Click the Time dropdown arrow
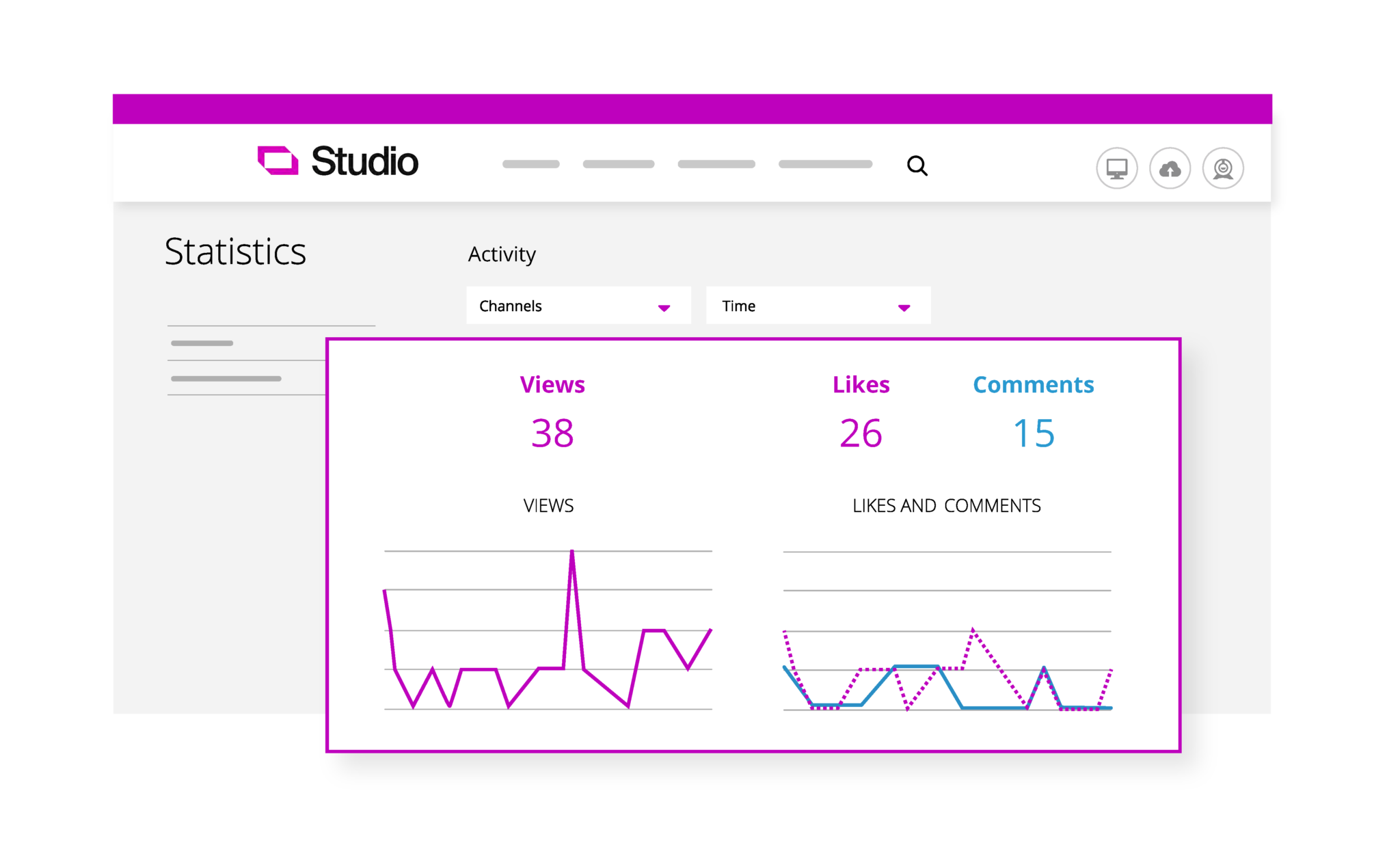This screenshot has width=1400, height=843. coord(904,308)
